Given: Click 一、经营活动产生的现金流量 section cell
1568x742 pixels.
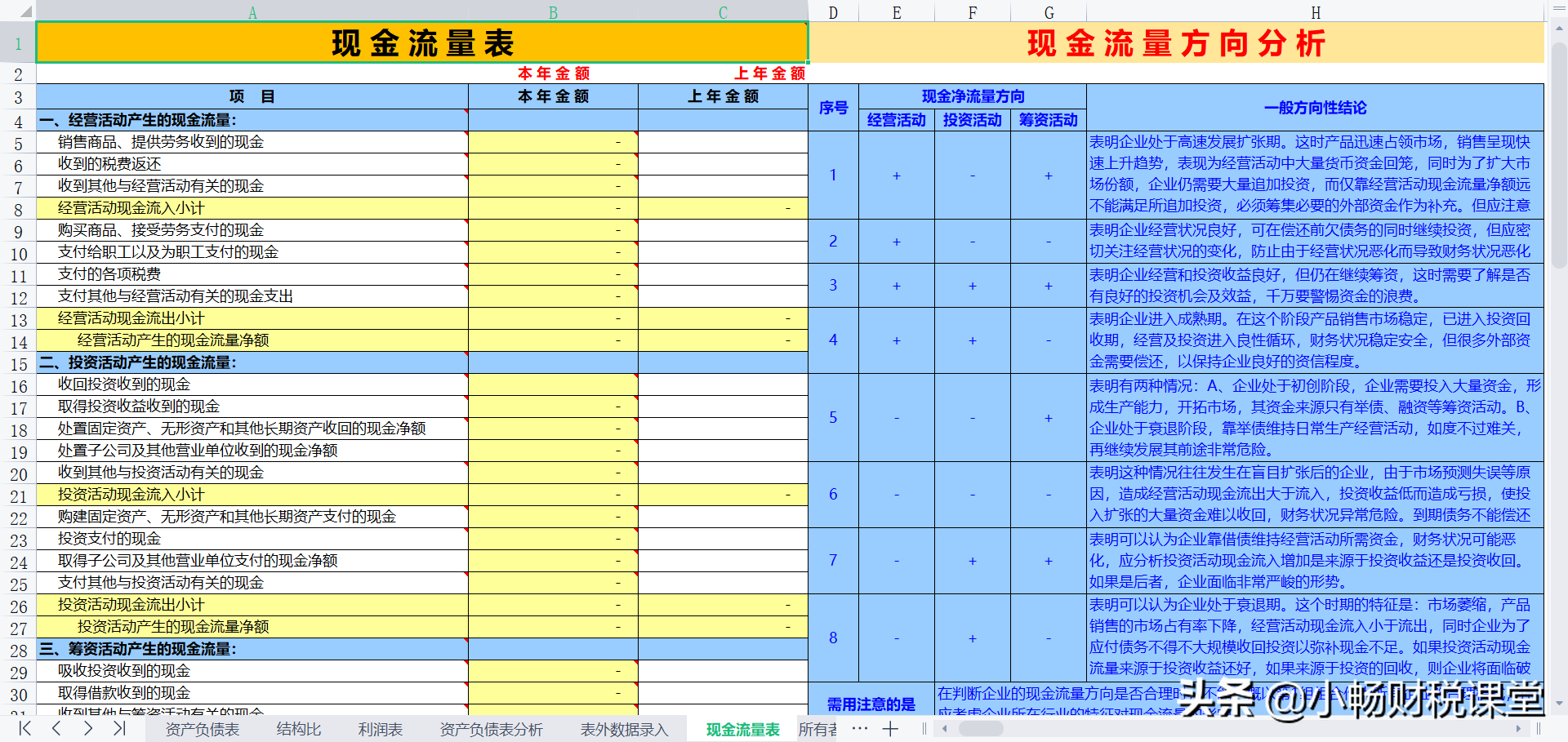Looking at the screenshot, I should point(252,120).
